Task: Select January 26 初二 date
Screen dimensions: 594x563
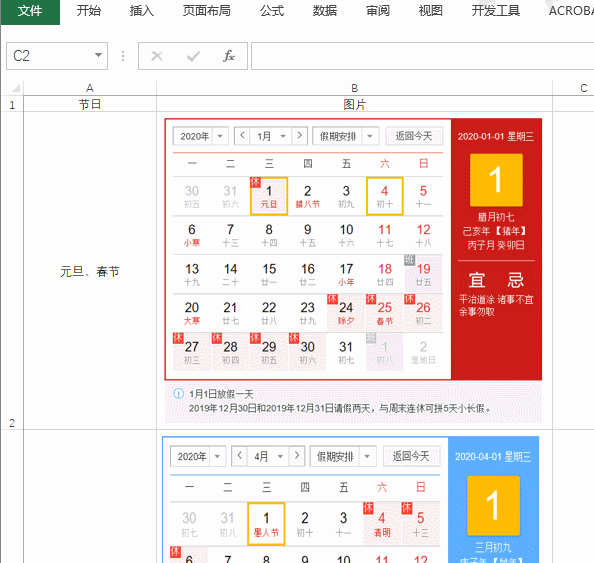Action: pyautogui.click(x=424, y=313)
